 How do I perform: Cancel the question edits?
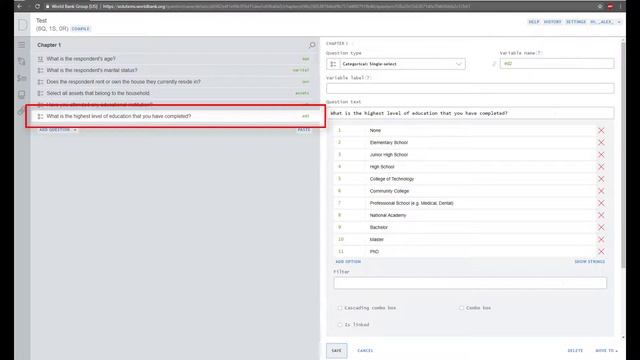click(365, 351)
